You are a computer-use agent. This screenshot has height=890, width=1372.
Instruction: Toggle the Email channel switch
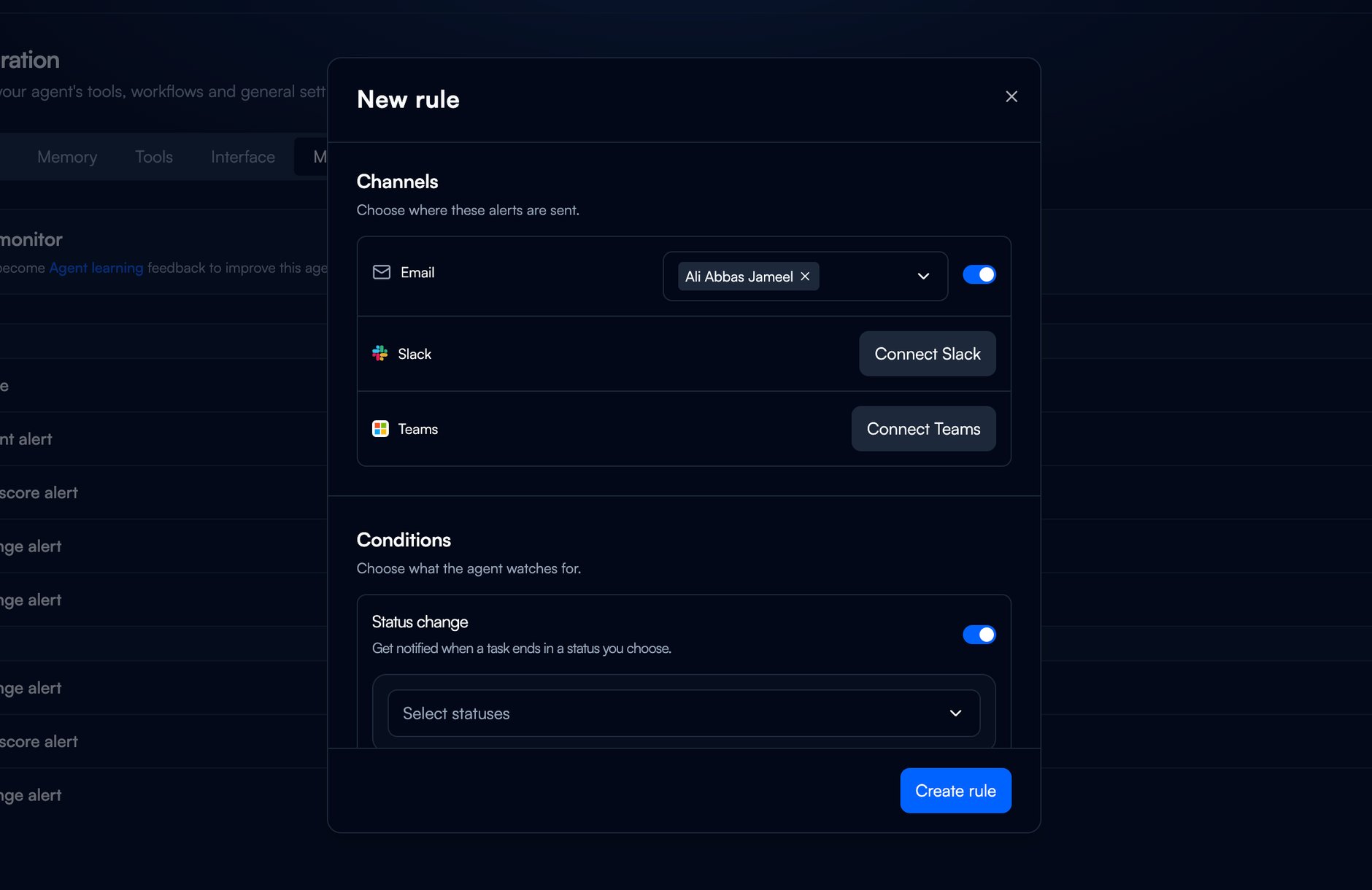coord(979,274)
